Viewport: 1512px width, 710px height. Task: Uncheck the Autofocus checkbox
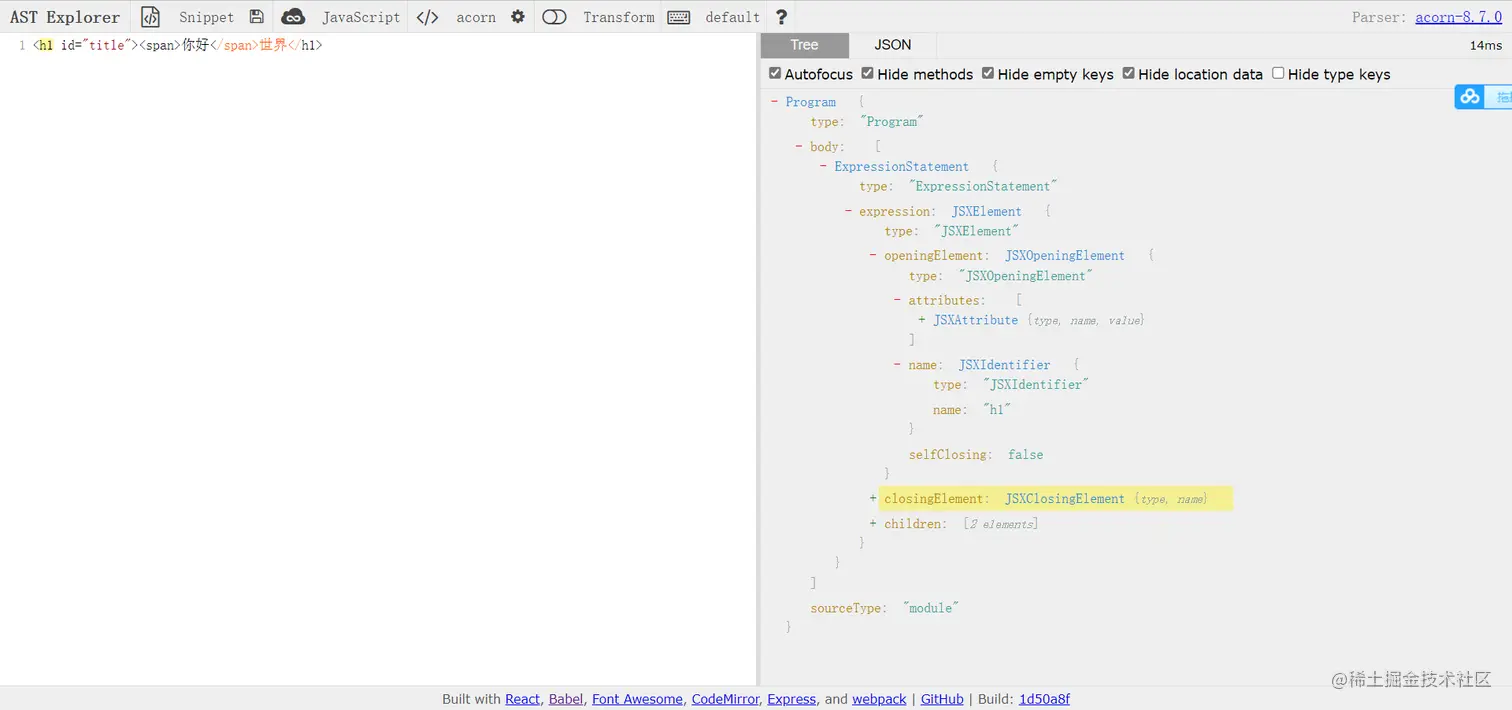775,73
